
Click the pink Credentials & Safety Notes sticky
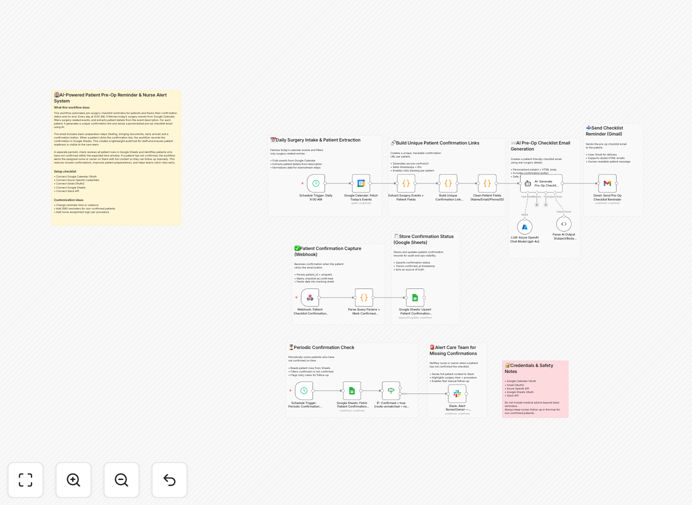coord(535,389)
